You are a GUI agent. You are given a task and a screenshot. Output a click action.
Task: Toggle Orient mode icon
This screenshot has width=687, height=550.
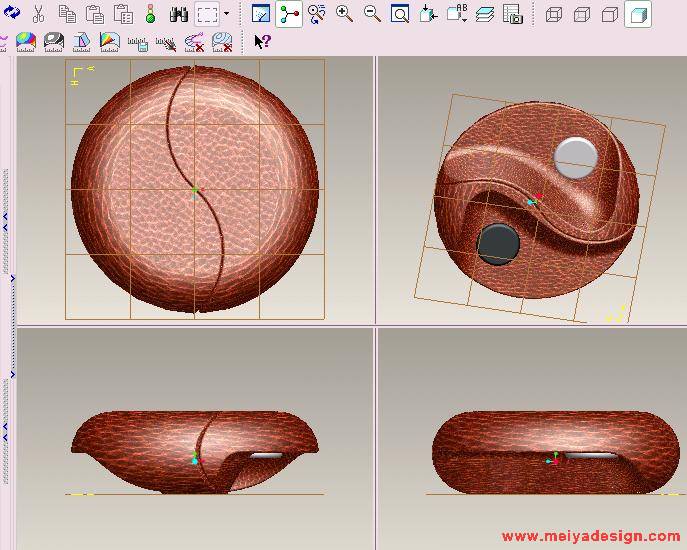coord(316,14)
